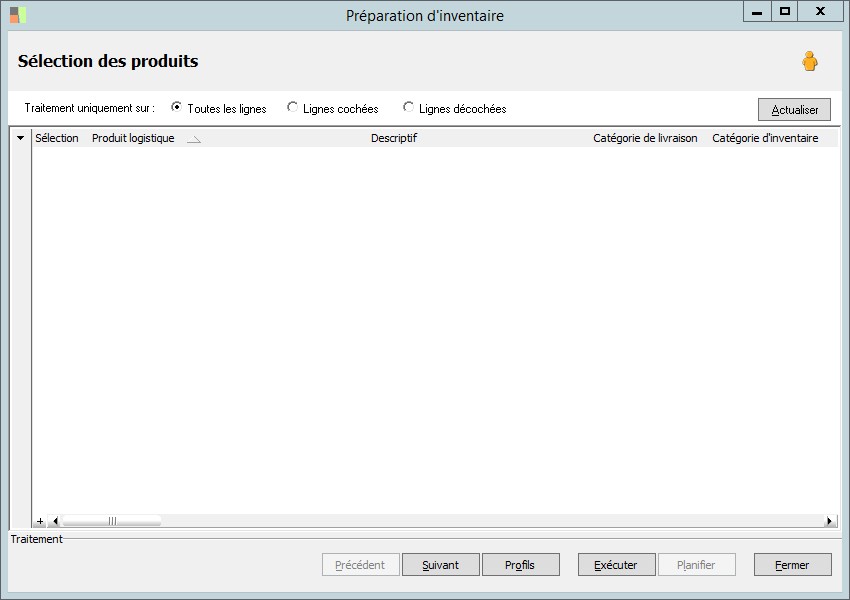850x600 pixels.
Task: Minimize the Préparation d'inventaire window
Action: (x=757, y=11)
